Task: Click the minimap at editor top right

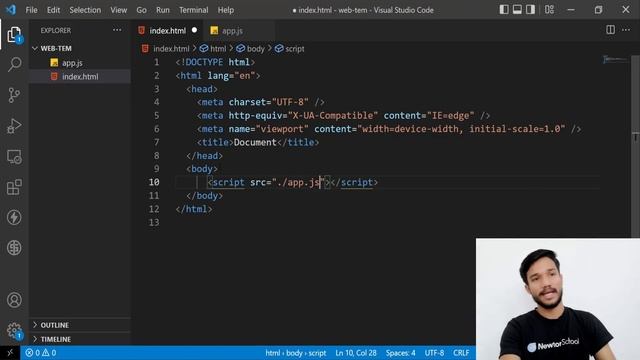Action: (x=616, y=60)
